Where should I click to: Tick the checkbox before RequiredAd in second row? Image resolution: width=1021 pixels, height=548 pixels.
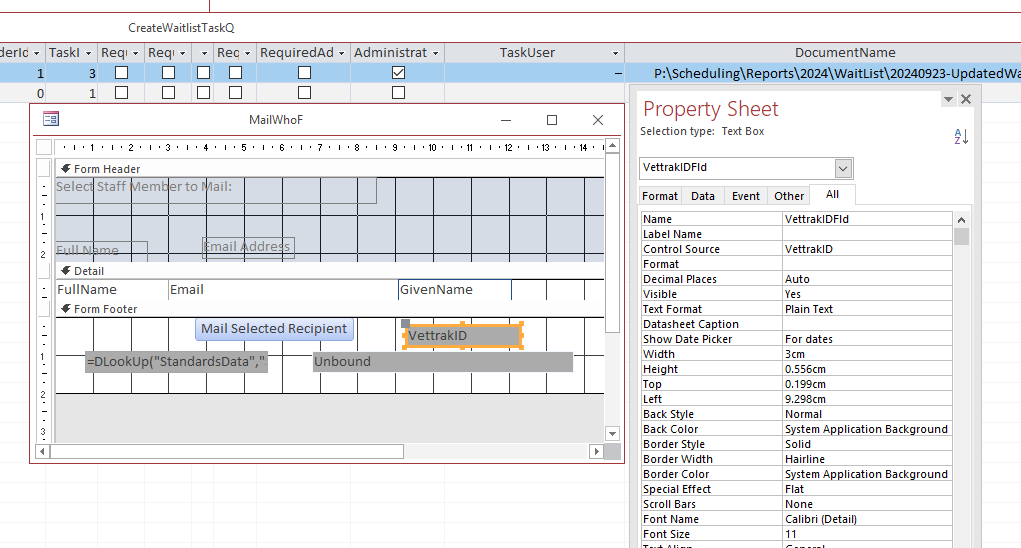click(236, 93)
